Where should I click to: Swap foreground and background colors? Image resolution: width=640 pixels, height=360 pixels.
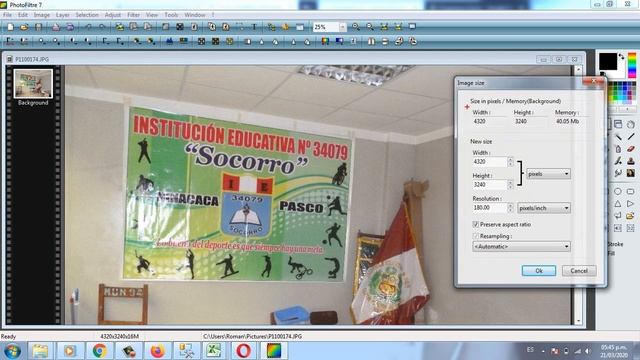(621, 56)
